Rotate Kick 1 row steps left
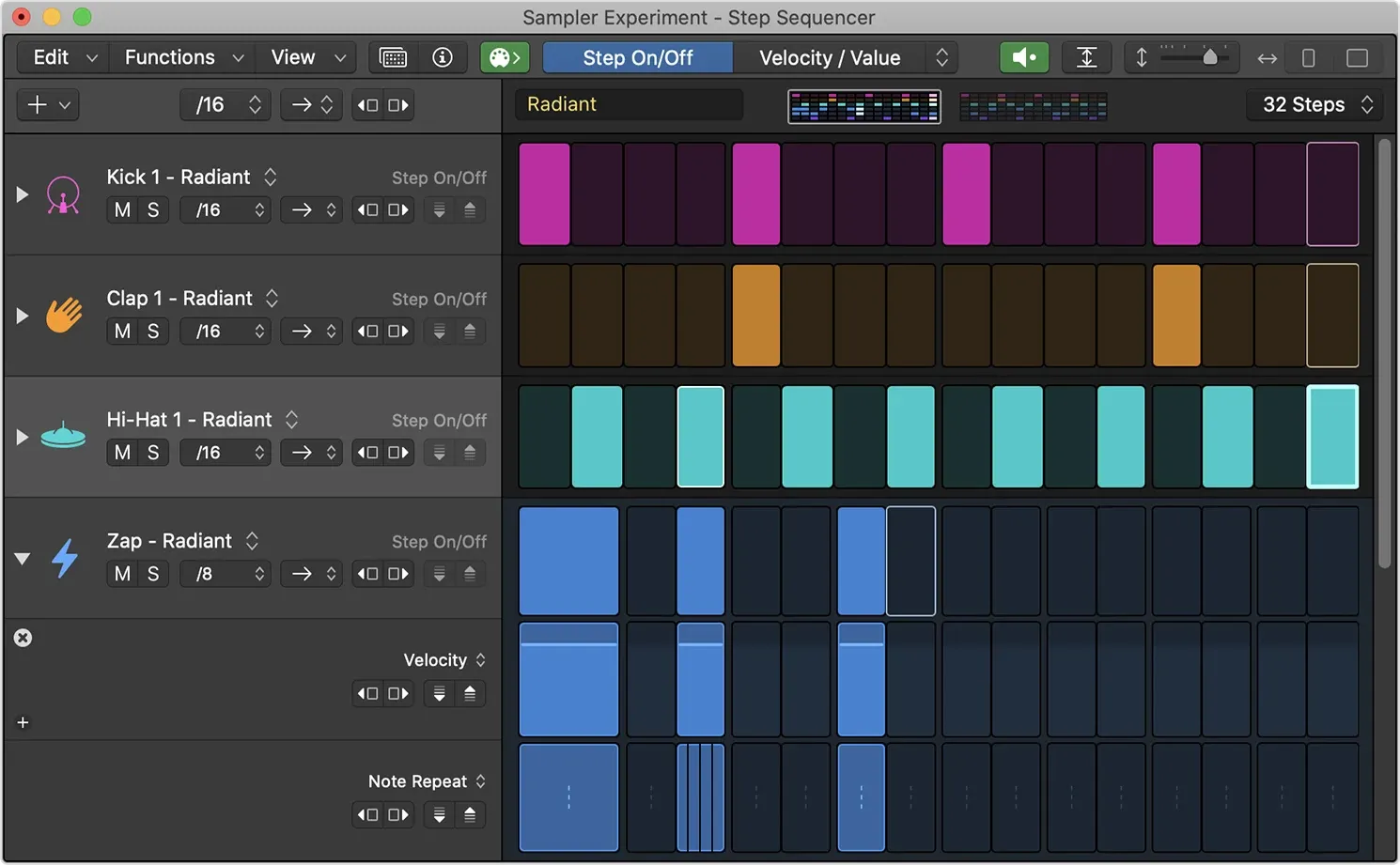This screenshot has width=1400, height=865. 367,210
